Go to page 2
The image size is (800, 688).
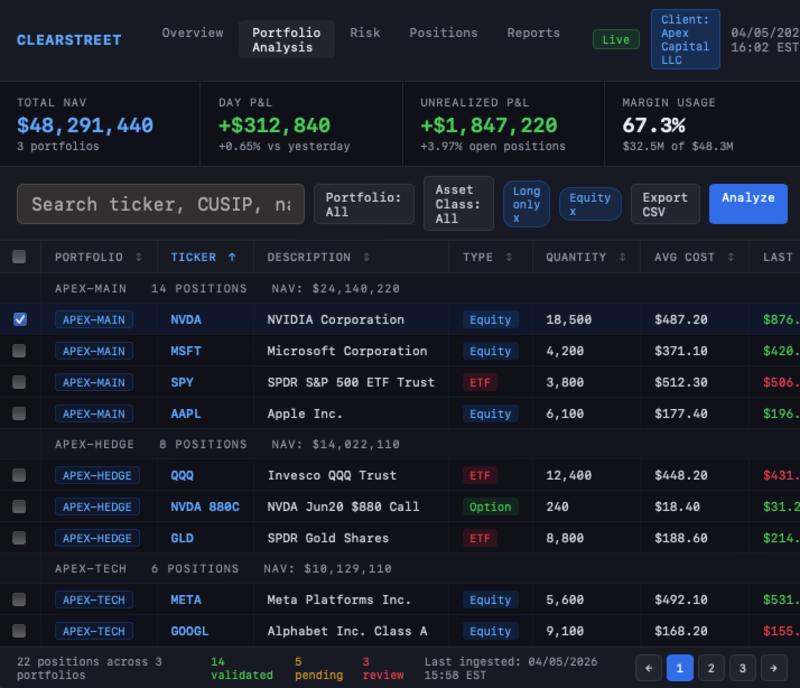click(711, 668)
